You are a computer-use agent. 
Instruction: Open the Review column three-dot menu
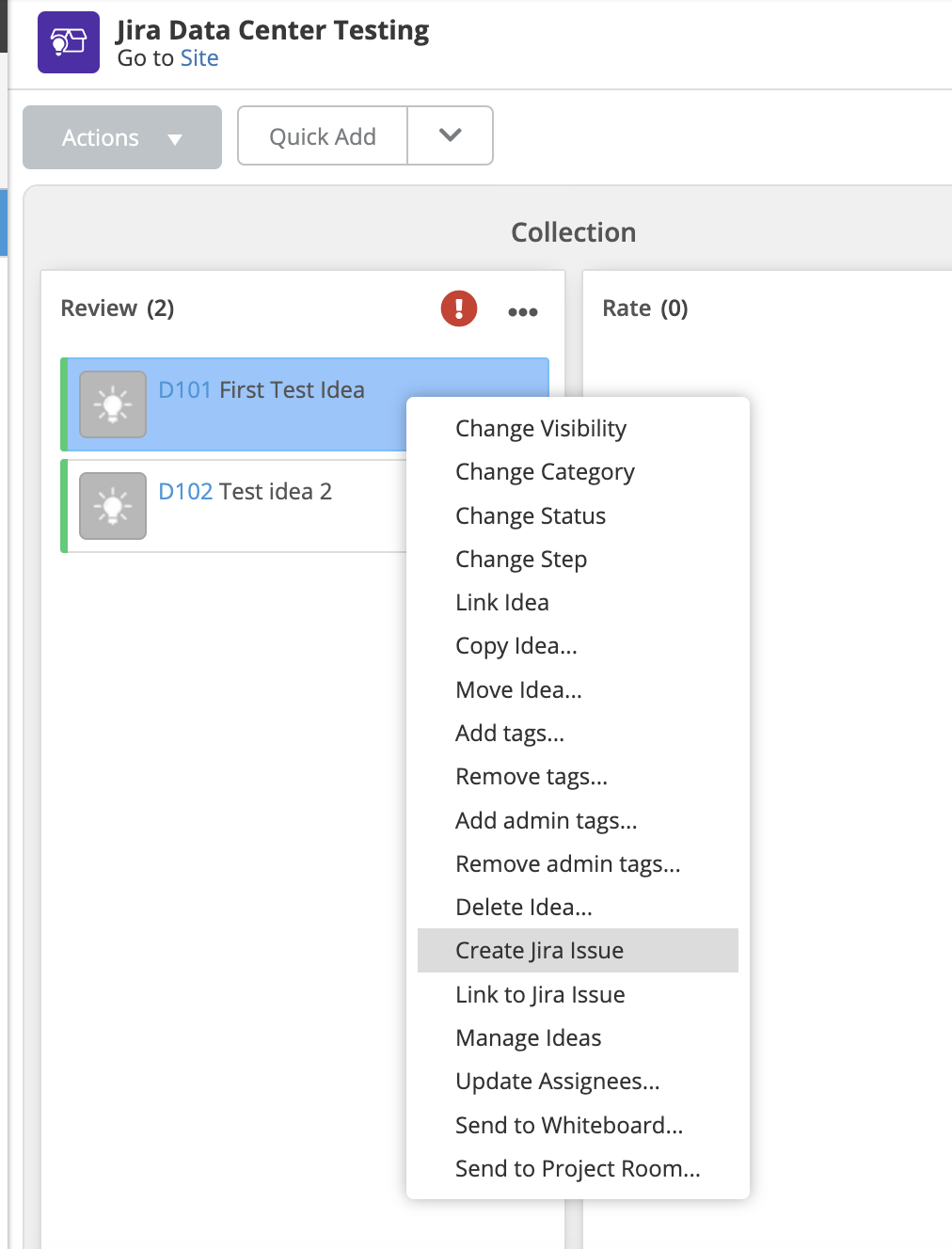[523, 311]
